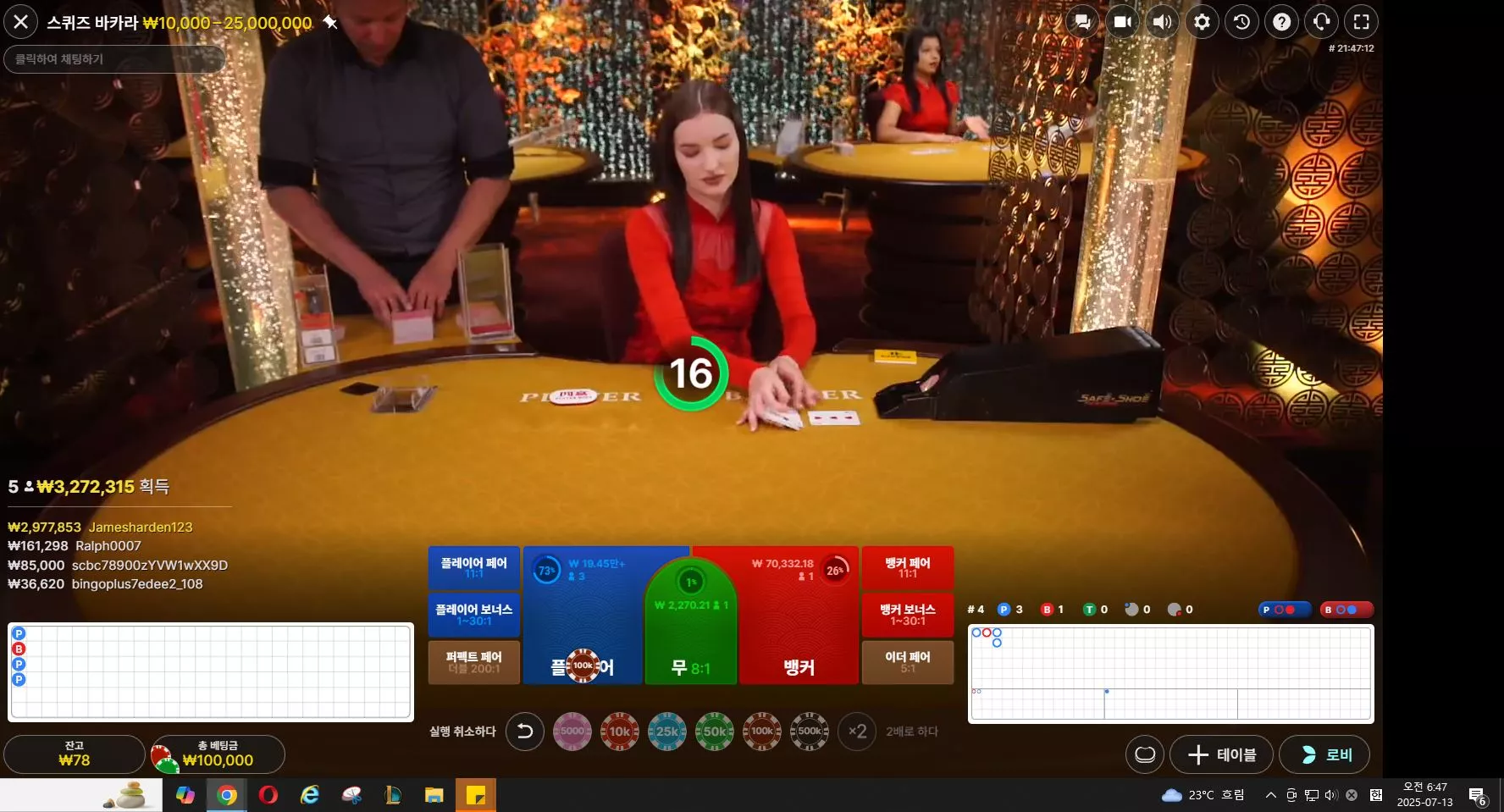
Task: Undo the last bet with the arrow button
Action: (x=525, y=732)
